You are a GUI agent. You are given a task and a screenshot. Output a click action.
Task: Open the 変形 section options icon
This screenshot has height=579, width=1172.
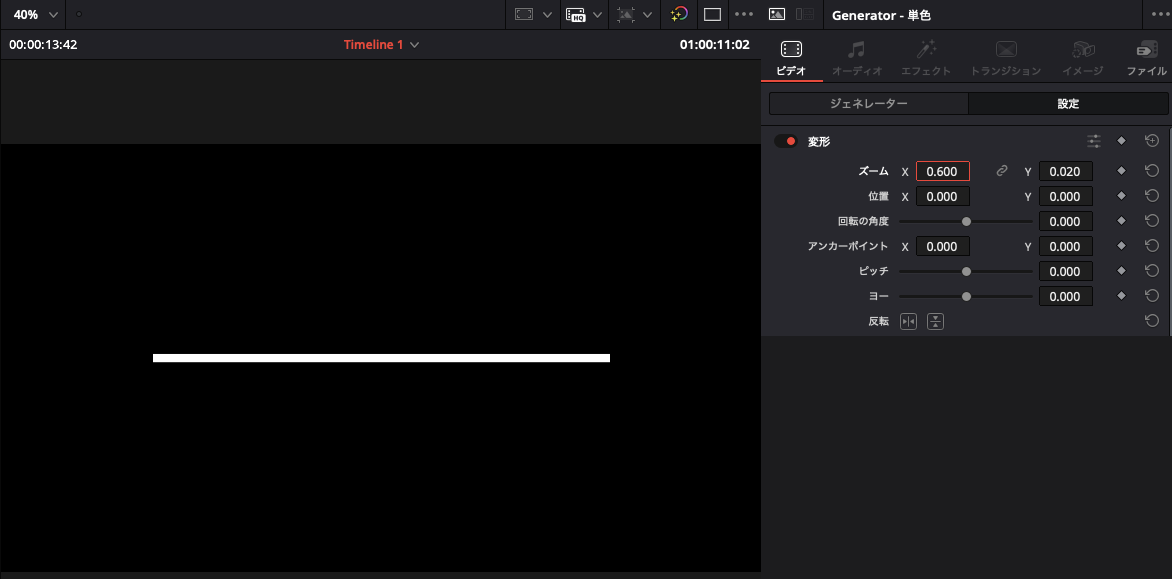1094,140
